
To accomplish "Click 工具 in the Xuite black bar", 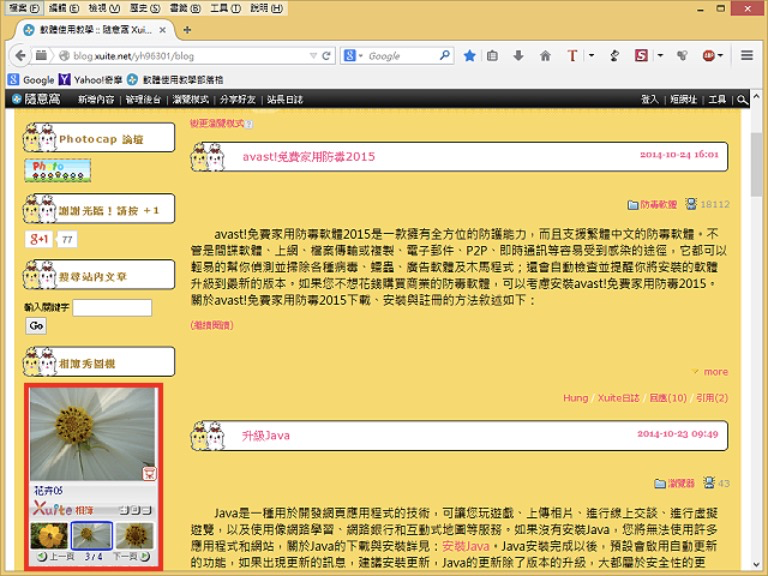I will pos(717,100).
